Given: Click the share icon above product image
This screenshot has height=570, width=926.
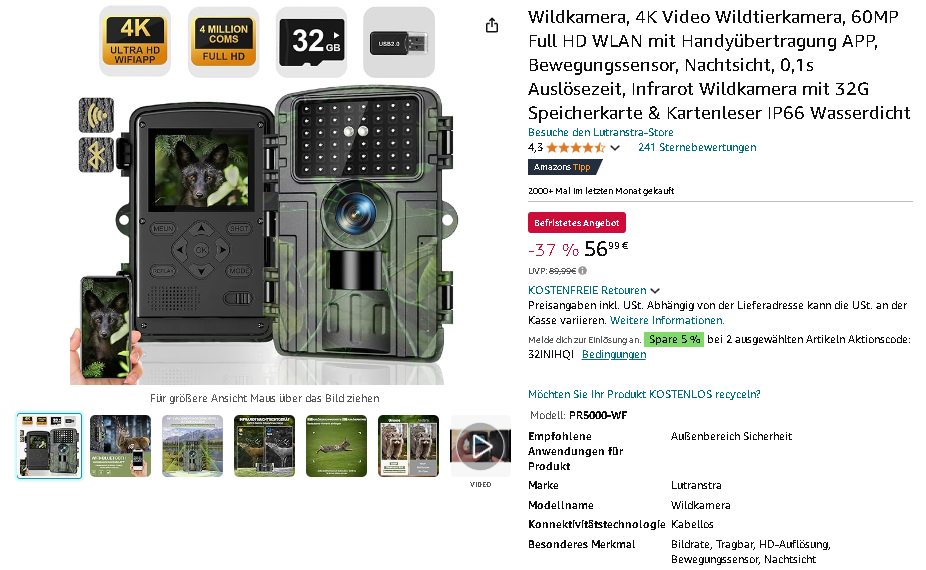Looking at the screenshot, I should tap(492, 25).
